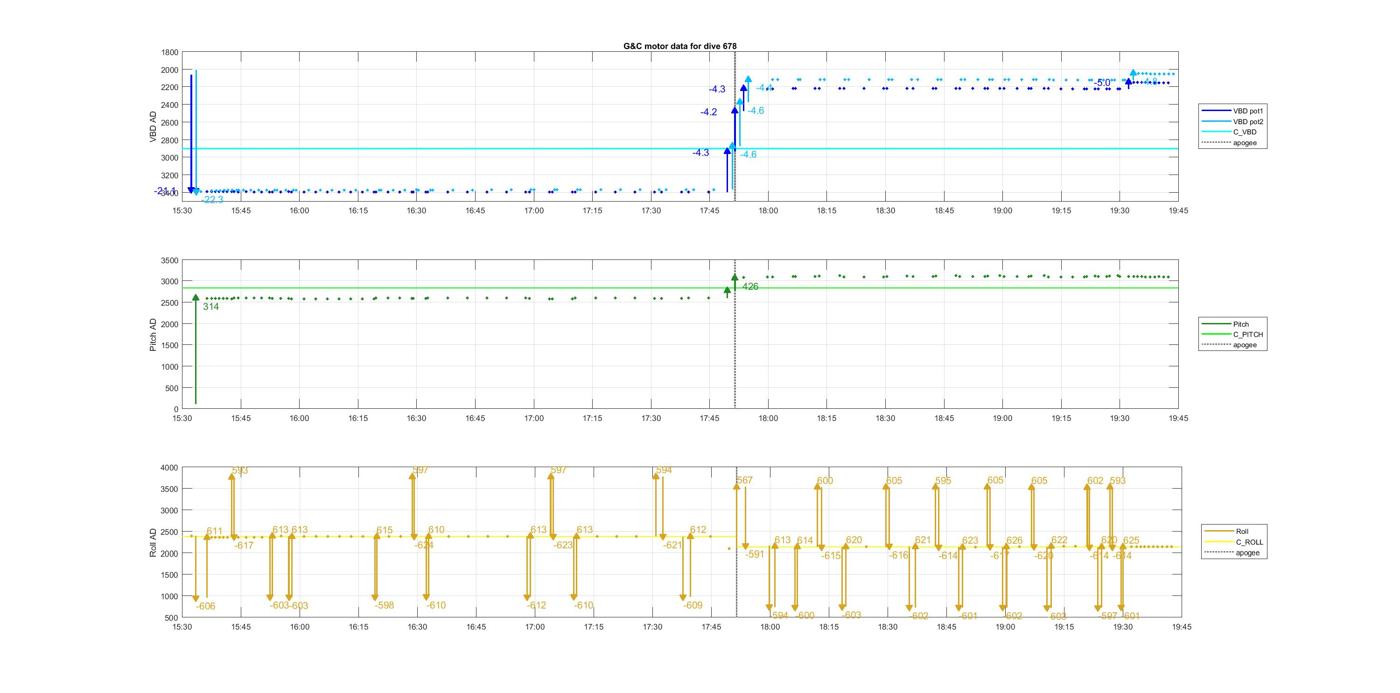The image size is (1400, 693).
Task: Click the "-5.0" VBD label
Action: [x=1102, y=83]
